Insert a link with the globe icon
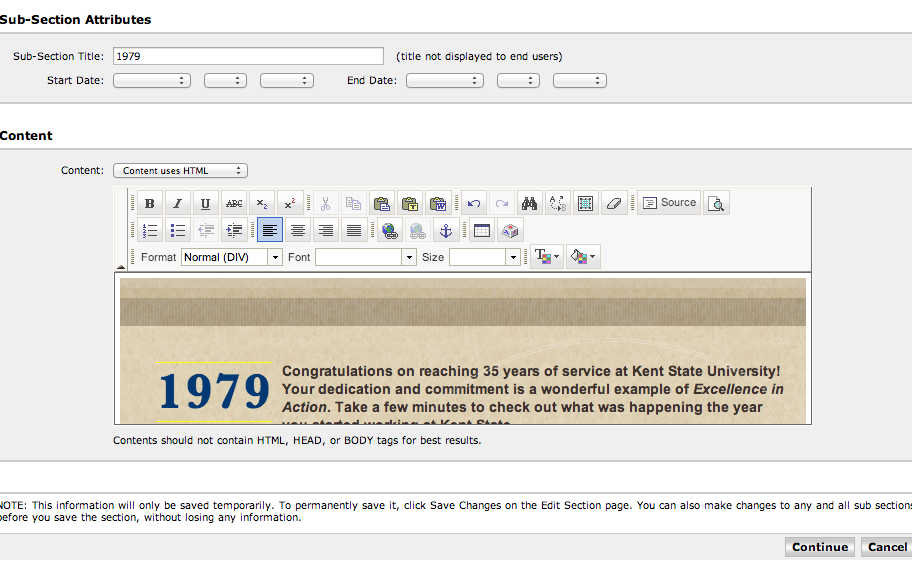Image resolution: width=912 pixels, height=568 pixels. pyautogui.click(x=389, y=231)
